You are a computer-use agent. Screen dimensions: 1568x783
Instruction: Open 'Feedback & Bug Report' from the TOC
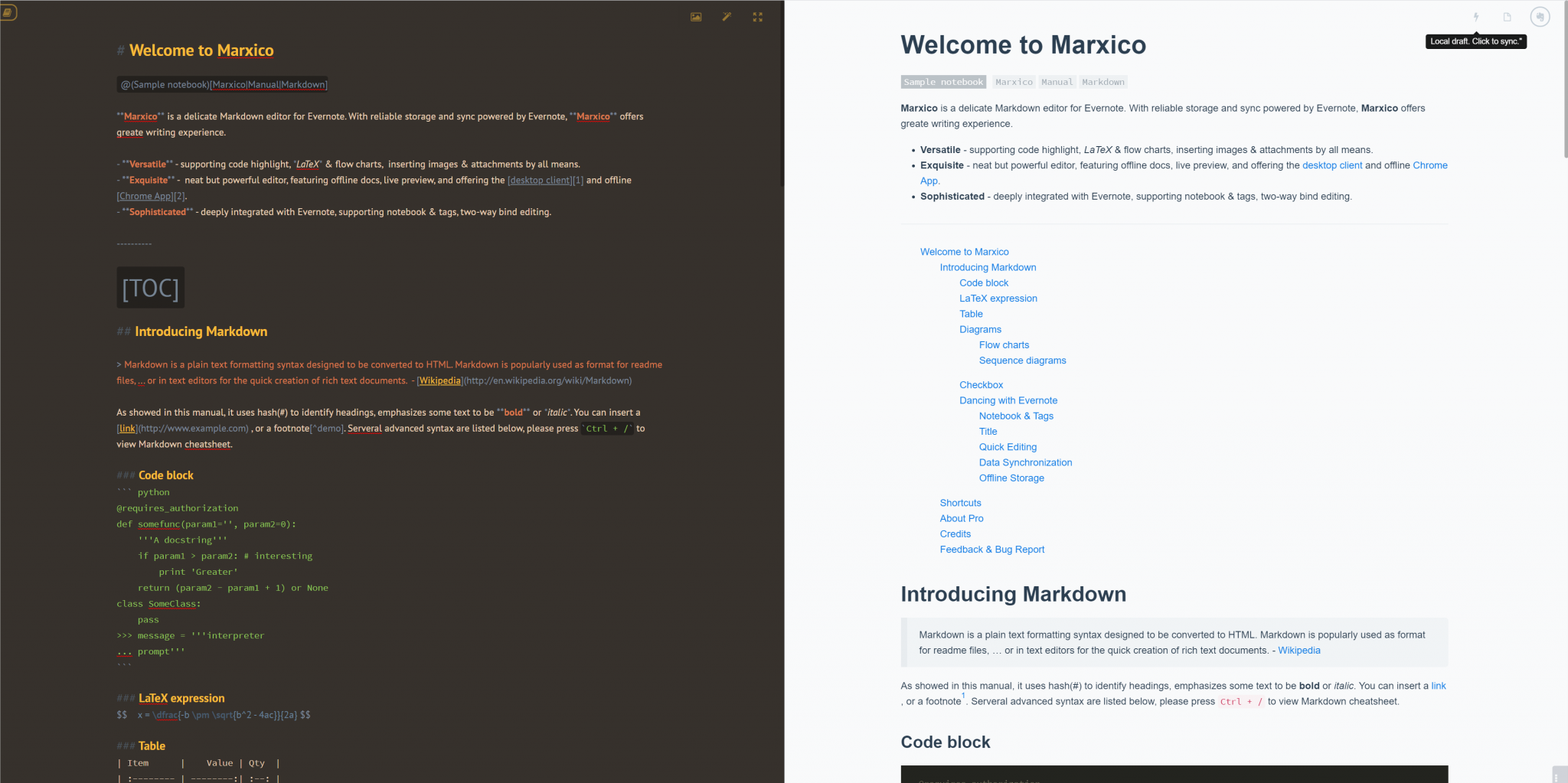pyautogui.click(x=991, y=549)
